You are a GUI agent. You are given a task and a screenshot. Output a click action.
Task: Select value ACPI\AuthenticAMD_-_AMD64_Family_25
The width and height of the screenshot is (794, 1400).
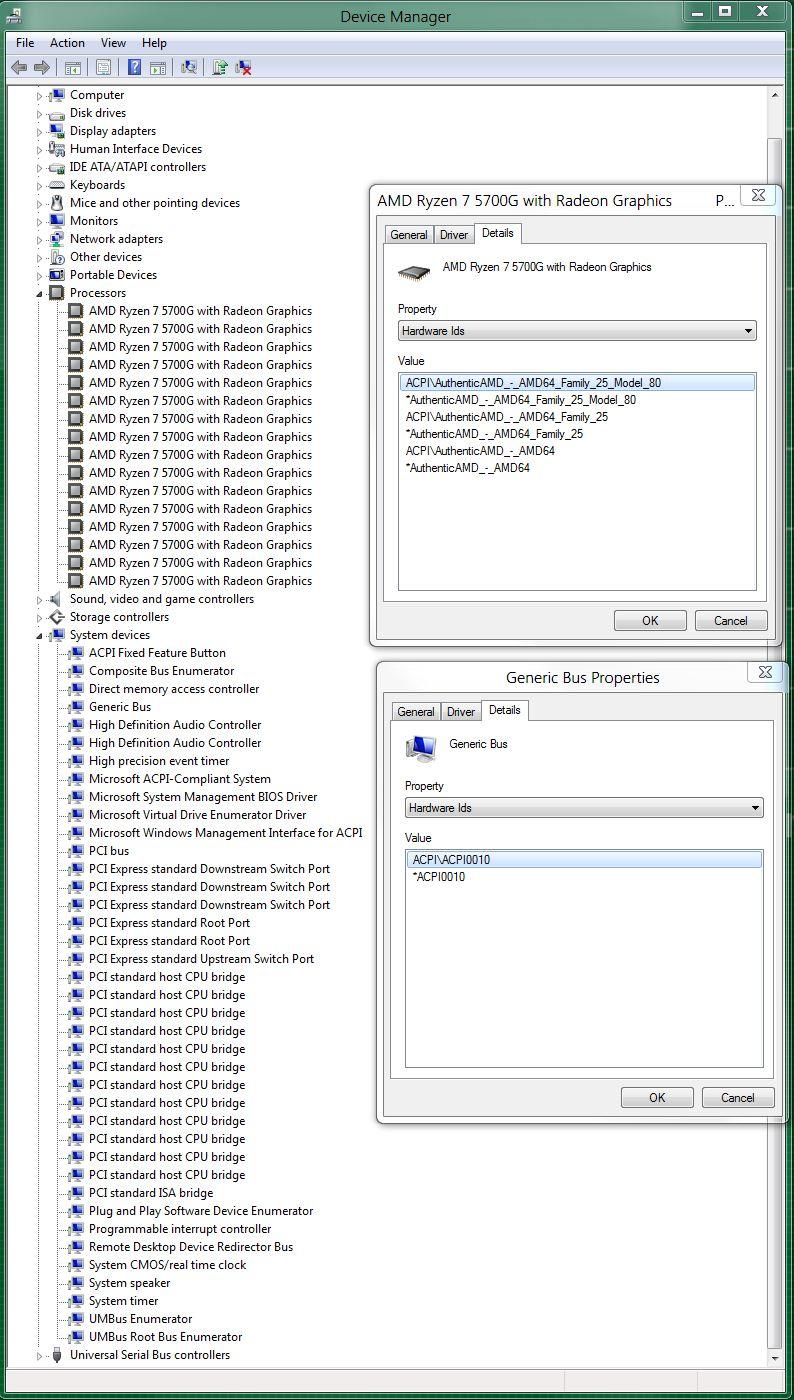pos(506,417)
